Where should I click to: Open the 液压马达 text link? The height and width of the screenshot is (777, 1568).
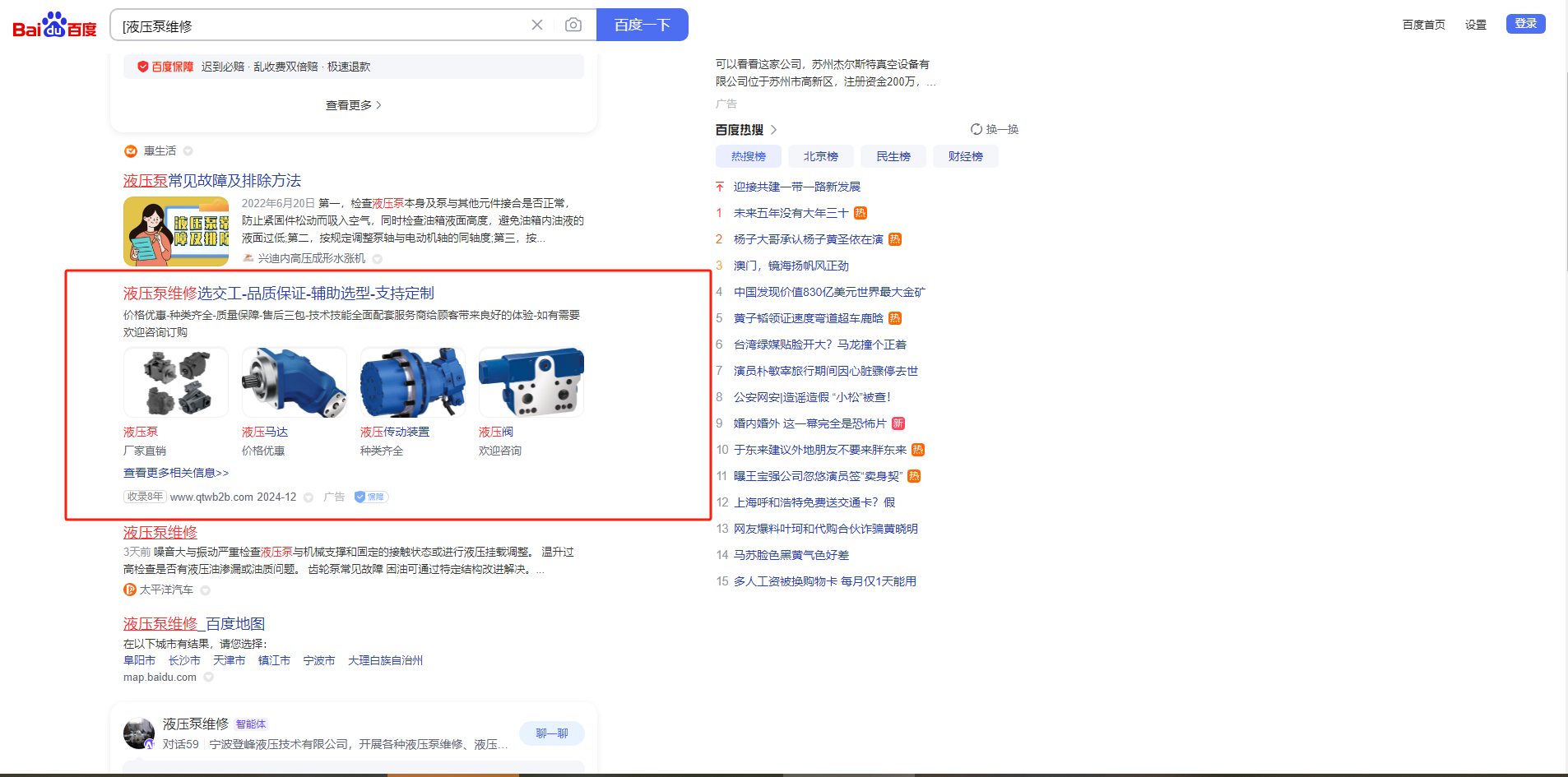pos(265,432)
